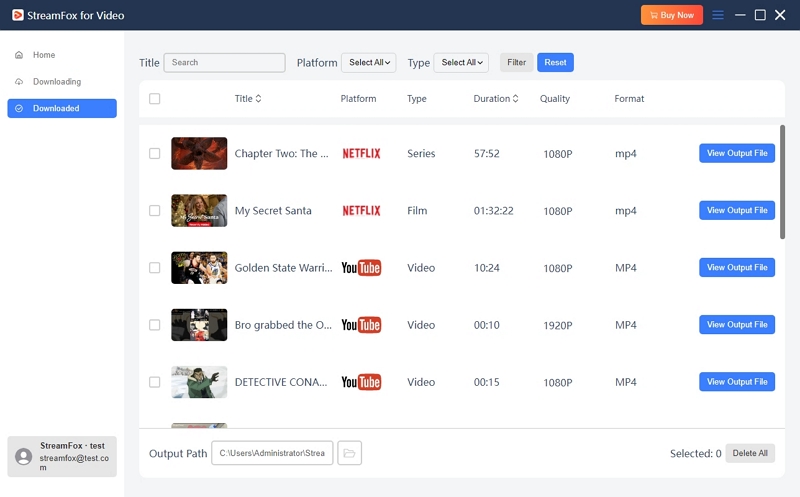
Task: Open the Bro grabbed video thumbnail
Action: pyautogui.click(x=199, y=325)
